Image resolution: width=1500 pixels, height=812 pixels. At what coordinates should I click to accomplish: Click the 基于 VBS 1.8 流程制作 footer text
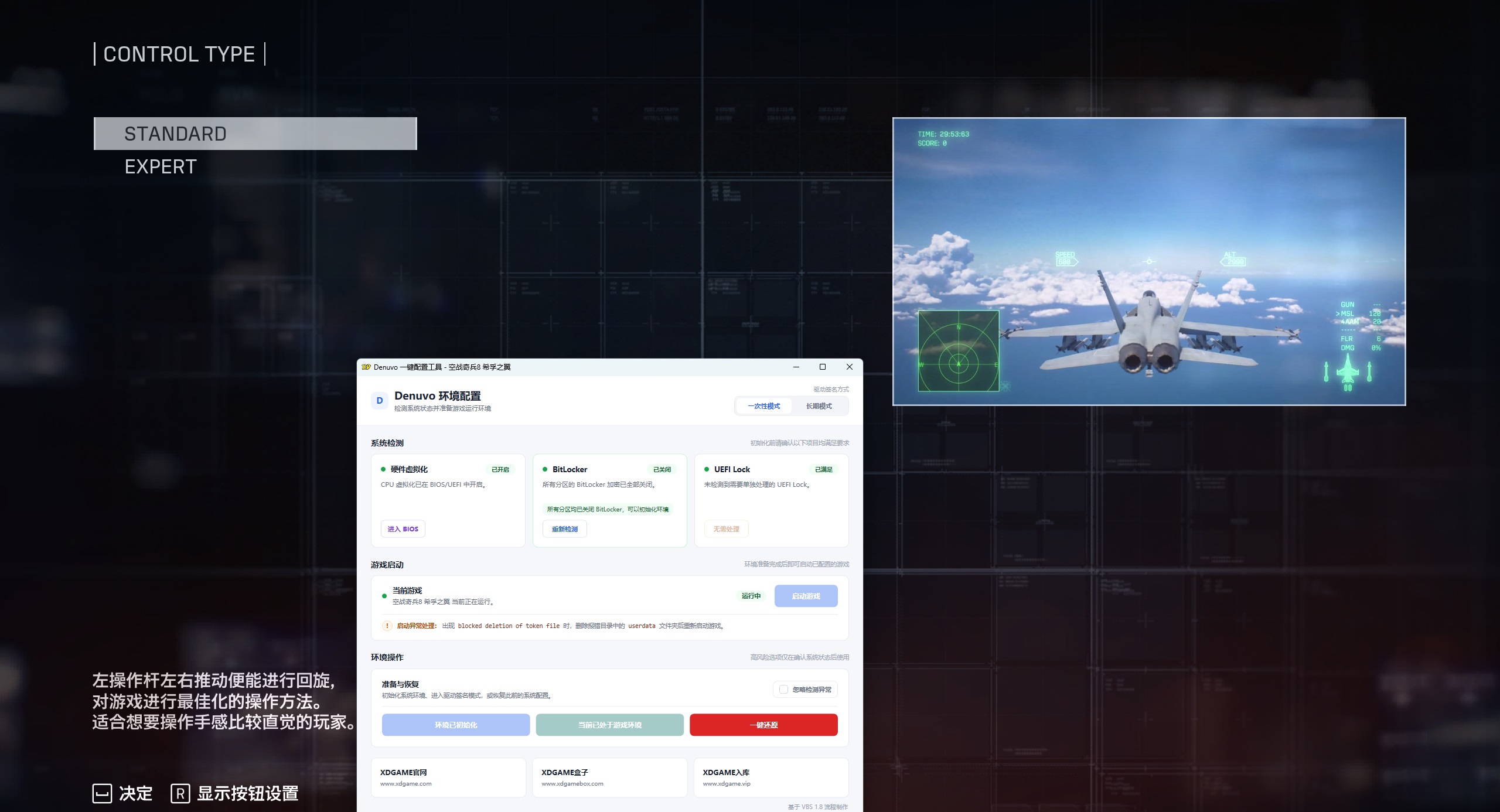[818, 807]
